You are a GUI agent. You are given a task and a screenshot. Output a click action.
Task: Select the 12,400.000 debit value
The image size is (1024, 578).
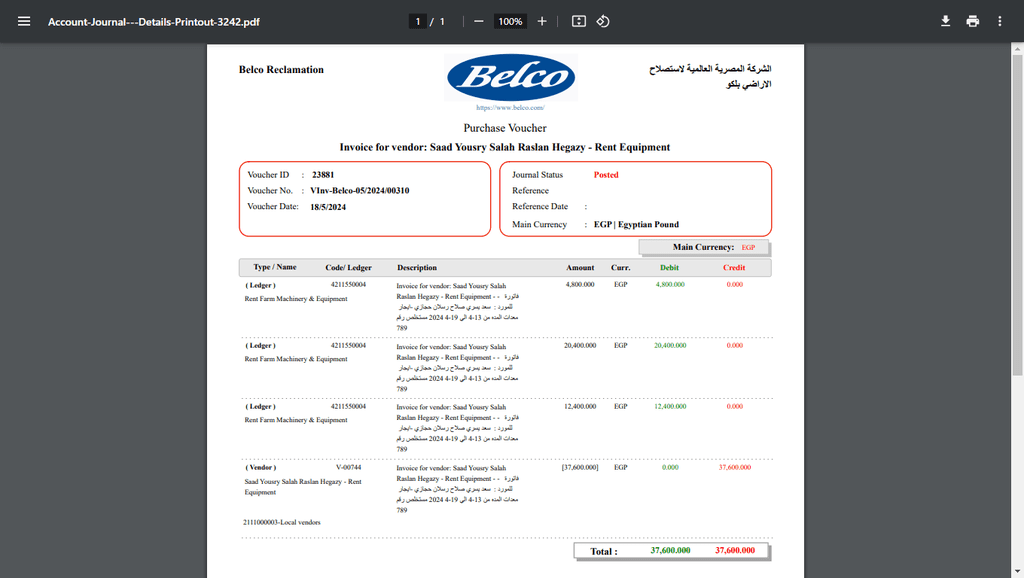coord(670,406)
